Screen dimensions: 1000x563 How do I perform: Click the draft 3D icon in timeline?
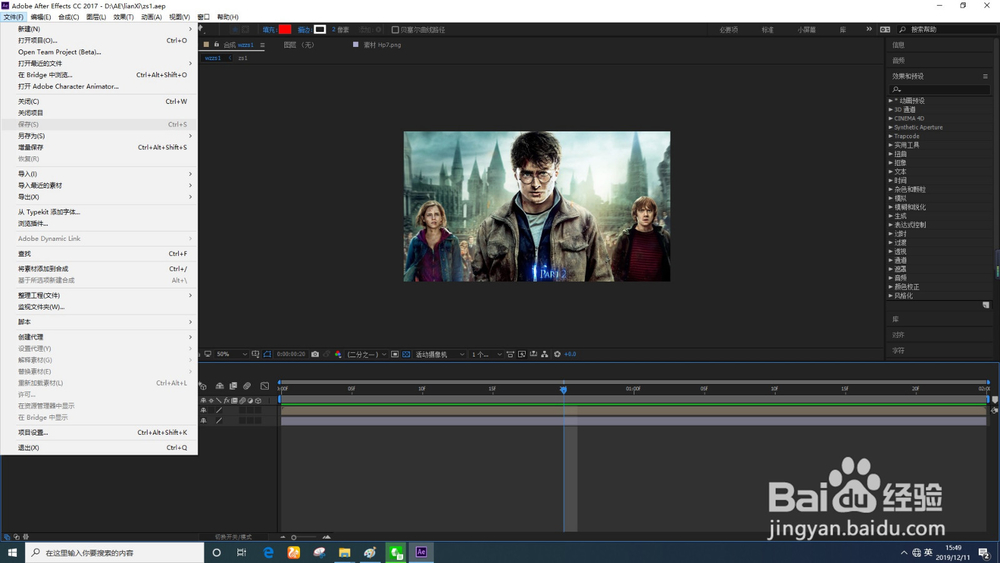pyautogui.click(x=203, y=386)
